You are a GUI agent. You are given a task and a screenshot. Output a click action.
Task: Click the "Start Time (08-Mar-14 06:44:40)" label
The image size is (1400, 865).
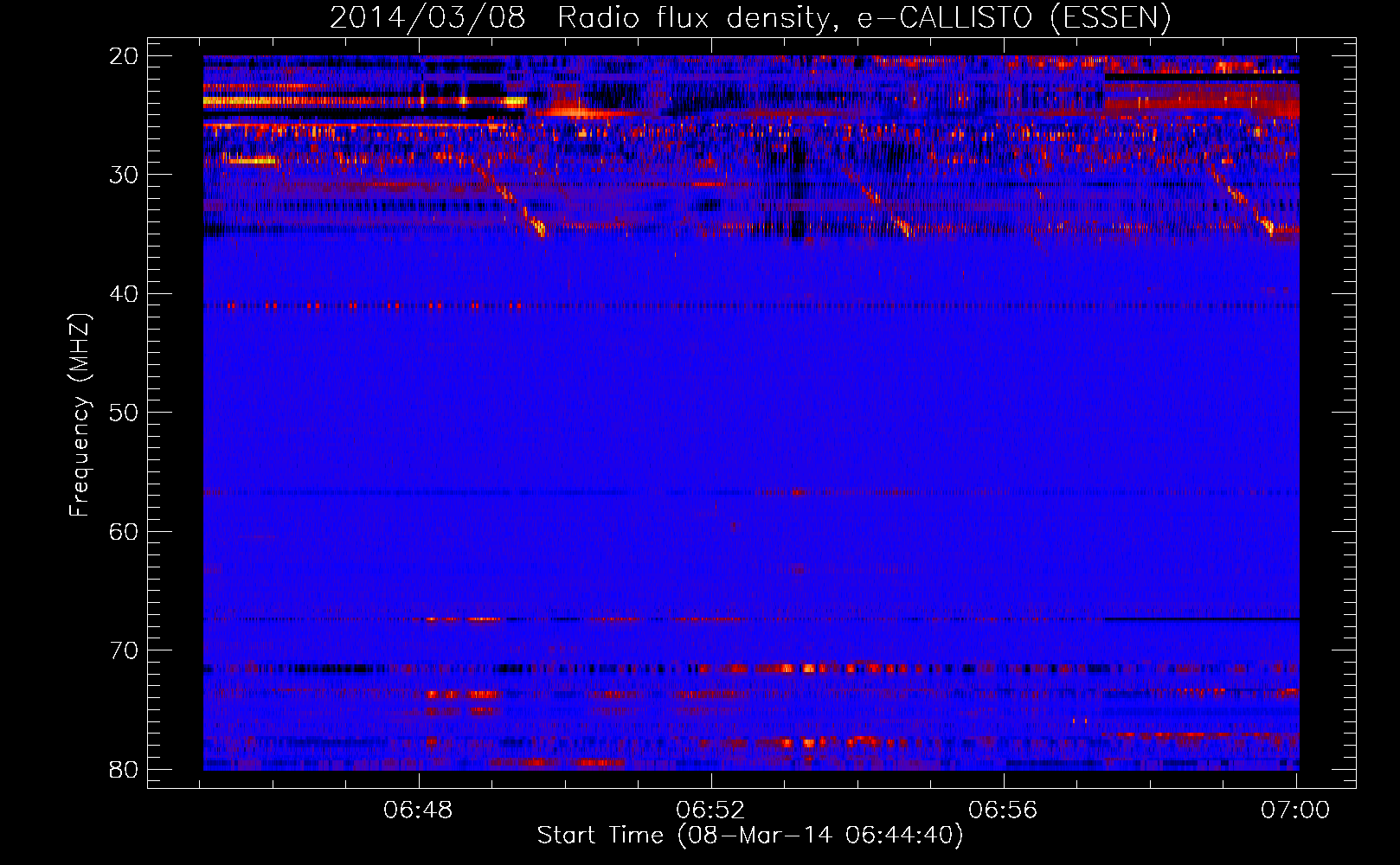coord(750,836)
